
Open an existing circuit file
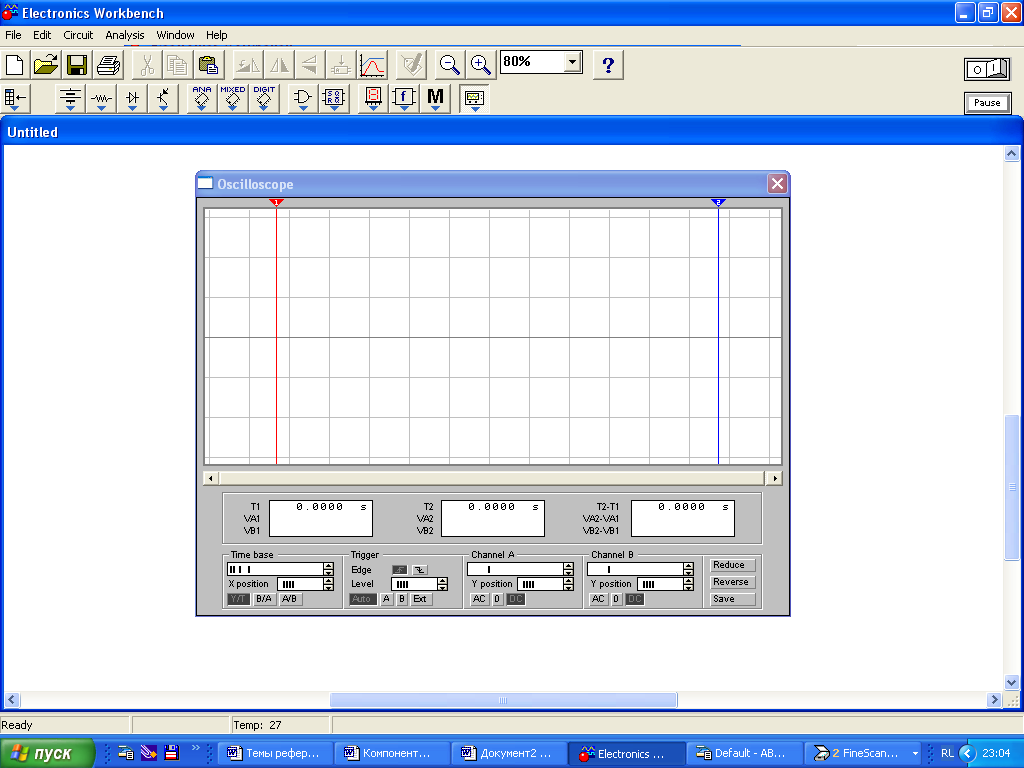(46, 65)
